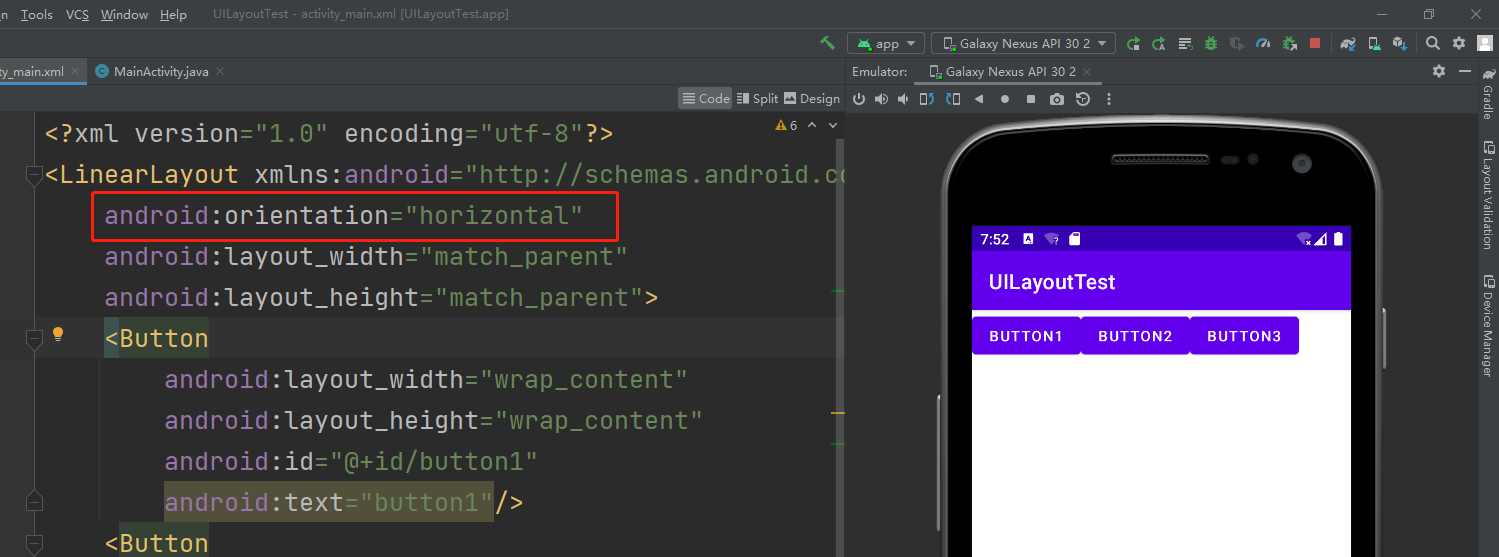Stop the running app with red square
The height and width of the screenshot is (557, 1499).
click(x=1315, y=44)
